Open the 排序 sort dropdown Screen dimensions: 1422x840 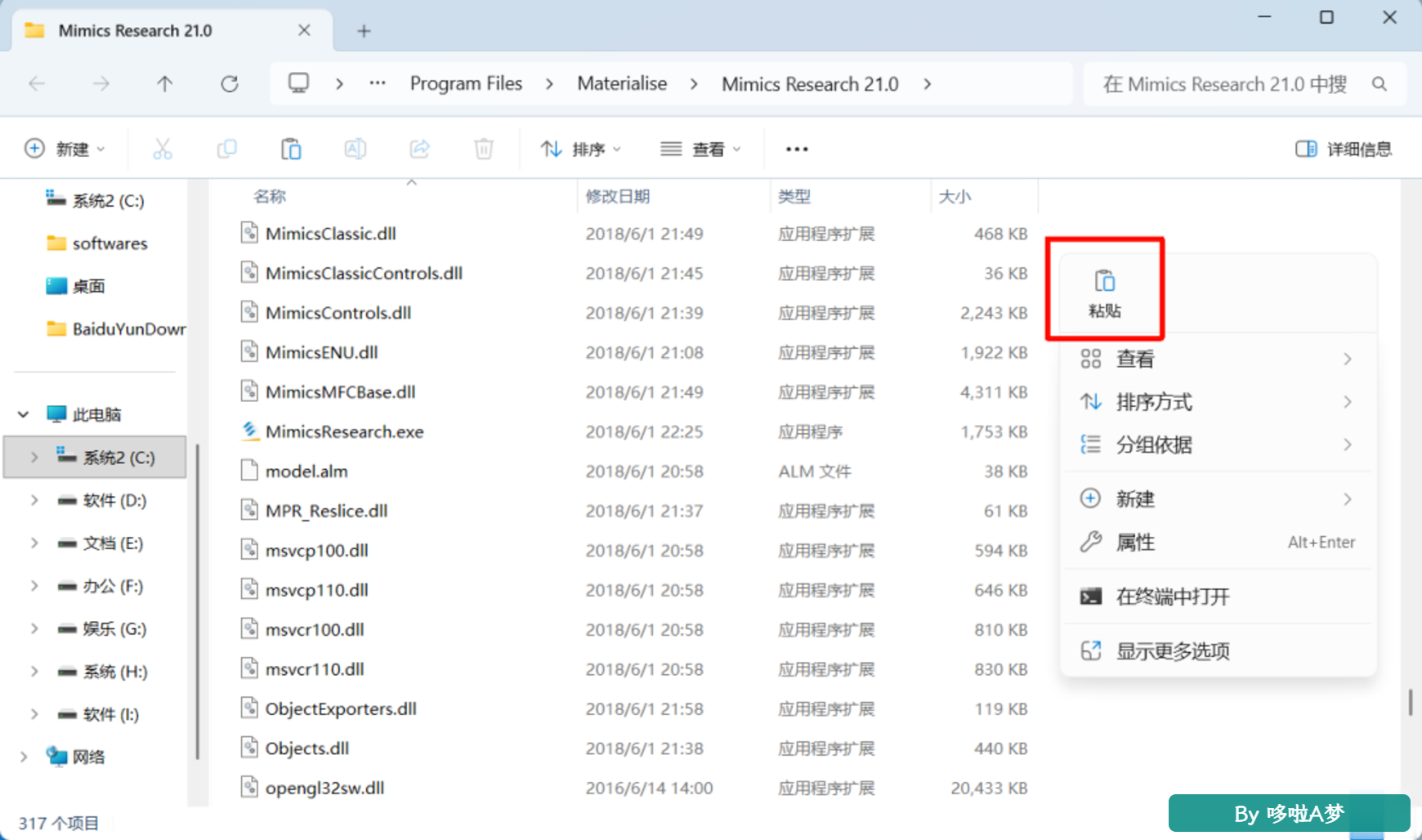click(581, 149)
